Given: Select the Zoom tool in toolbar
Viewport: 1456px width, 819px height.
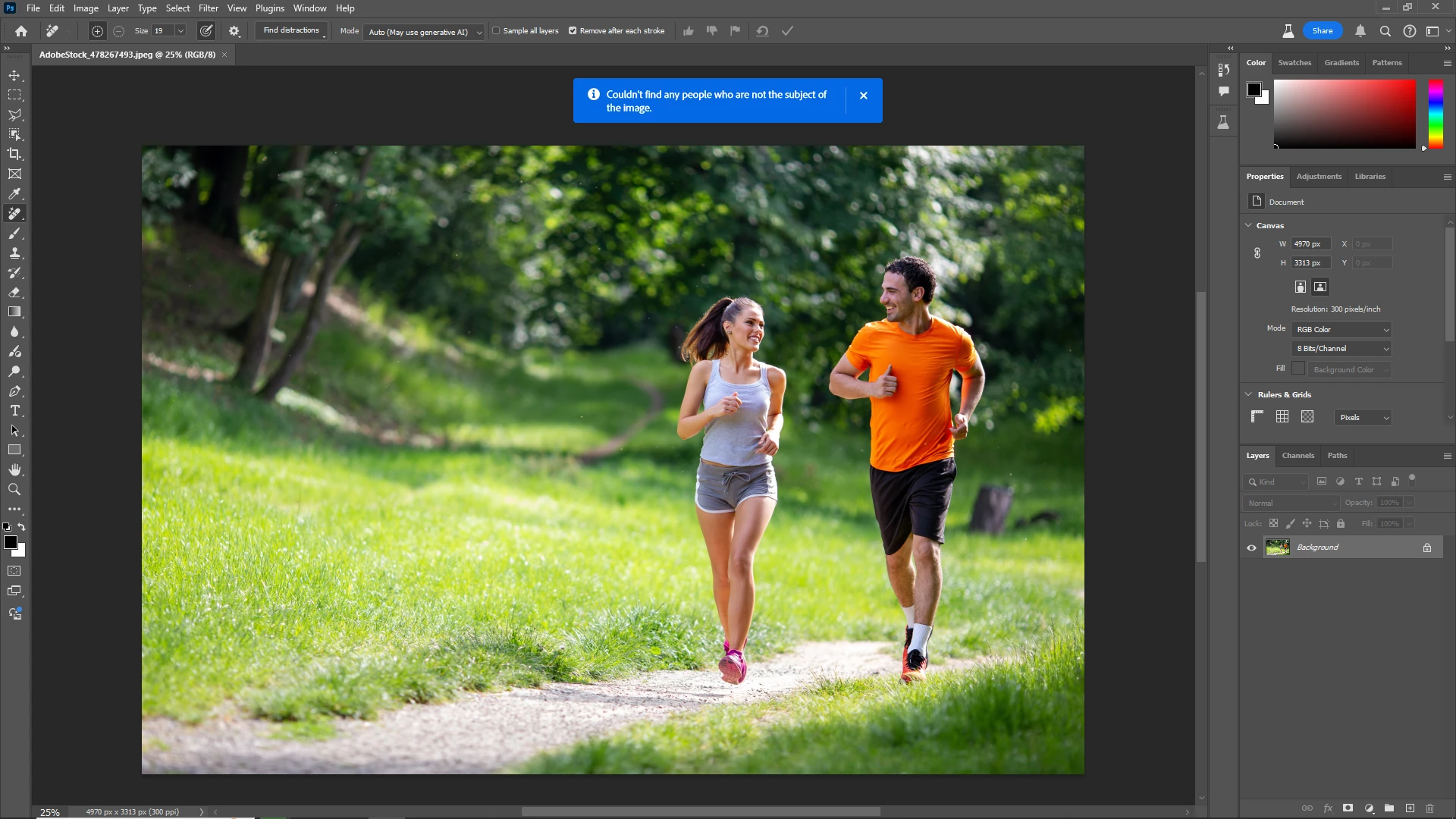Looking at the screenshot, I should coord(14,490).
